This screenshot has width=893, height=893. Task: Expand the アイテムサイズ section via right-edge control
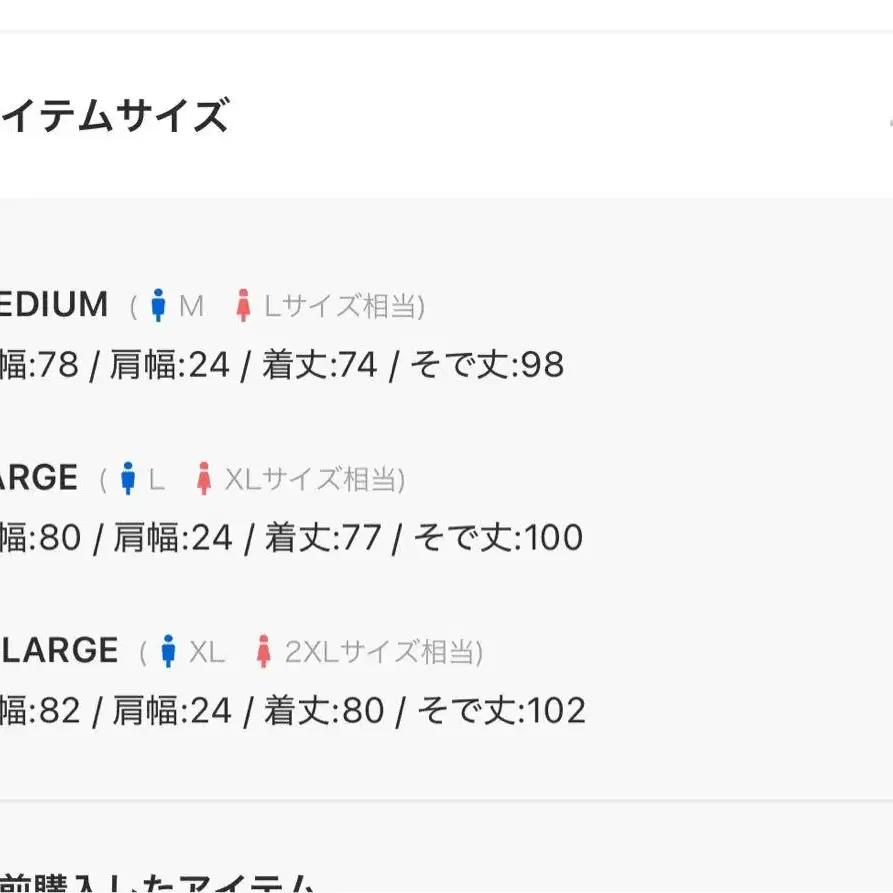pos(890,122)
